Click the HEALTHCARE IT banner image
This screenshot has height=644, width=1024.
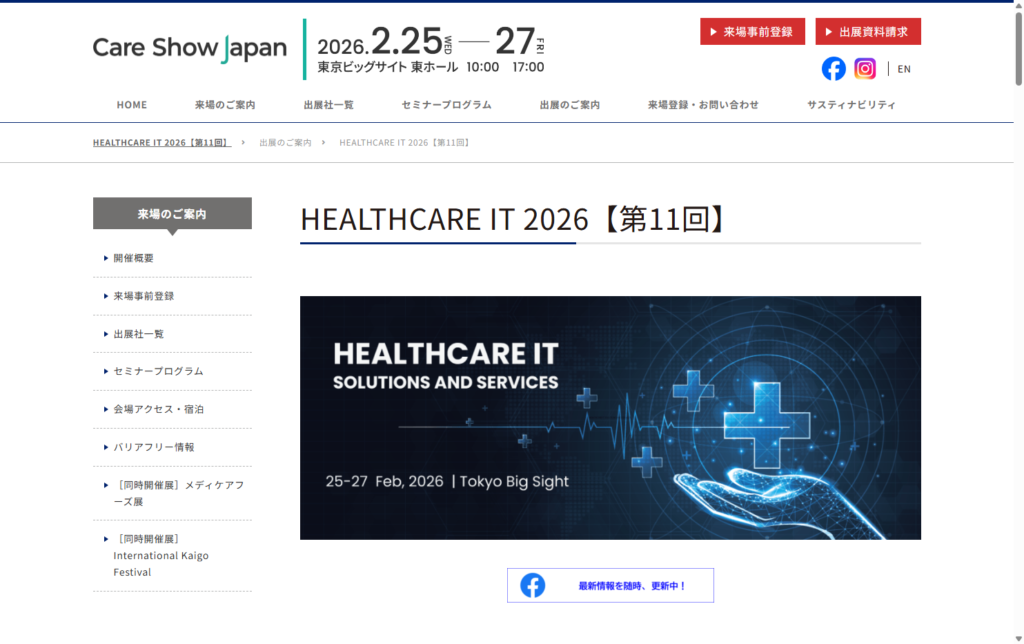[610, 417]
